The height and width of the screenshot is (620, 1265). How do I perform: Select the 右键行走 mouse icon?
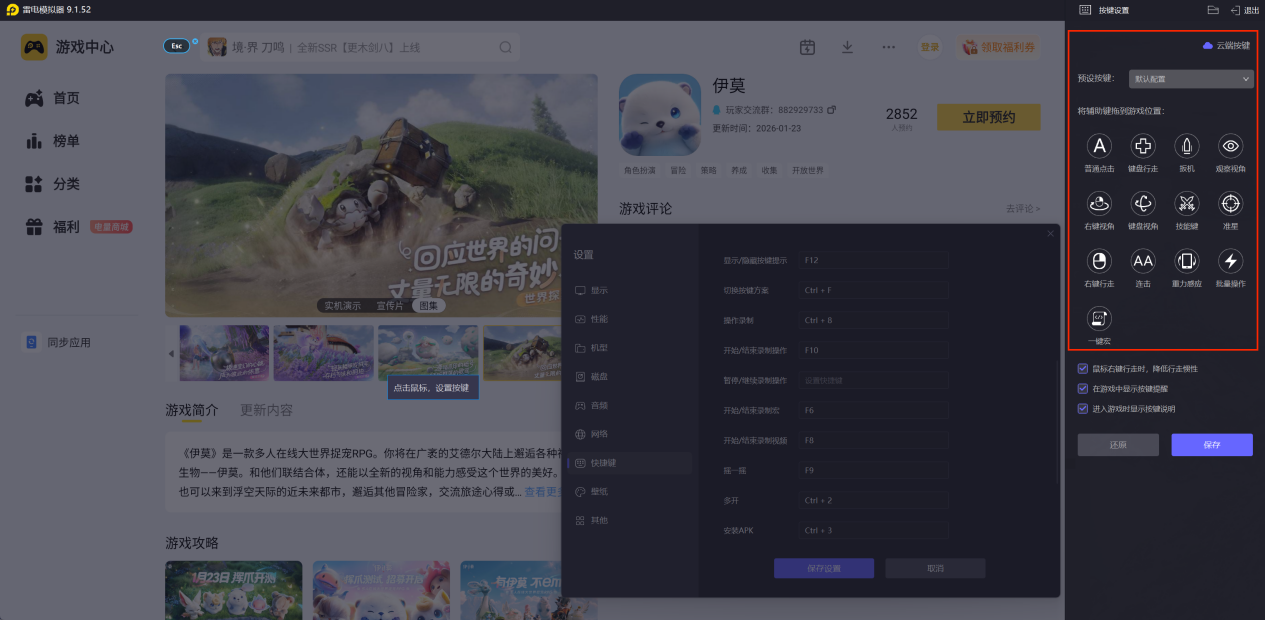tap(1099, 262)
